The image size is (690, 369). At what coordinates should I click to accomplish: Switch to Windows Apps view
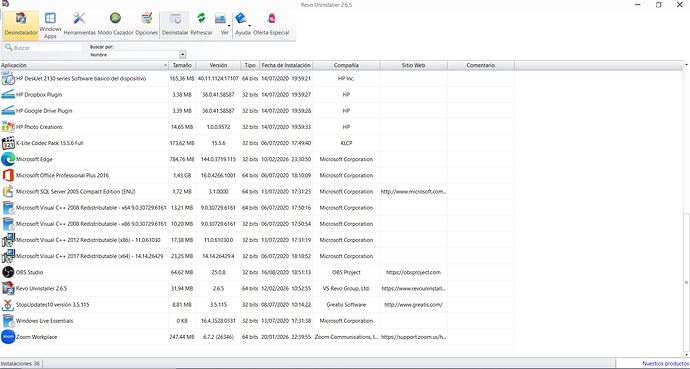[50, 25]
